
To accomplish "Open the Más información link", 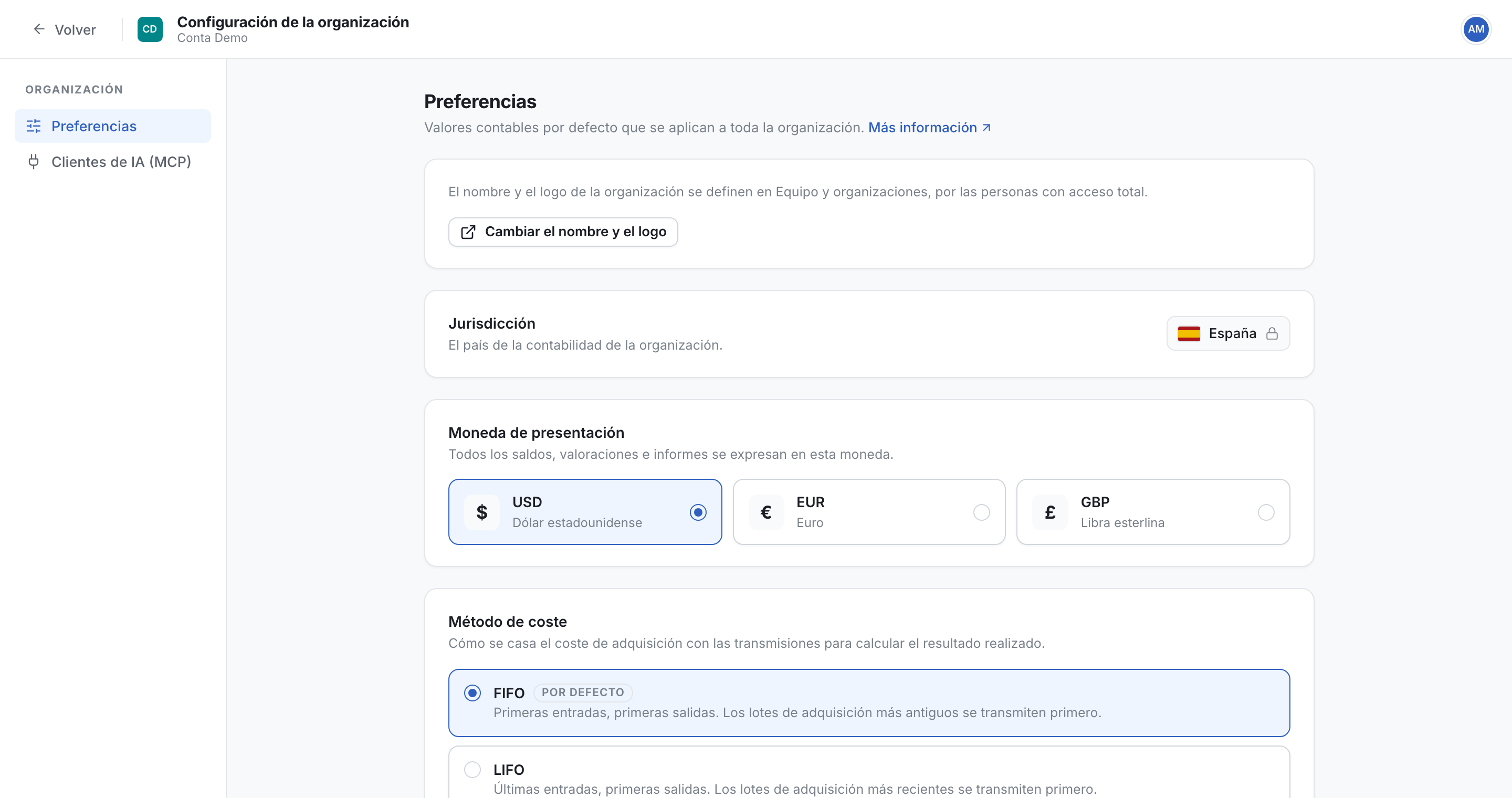I will tap(929, 128).
